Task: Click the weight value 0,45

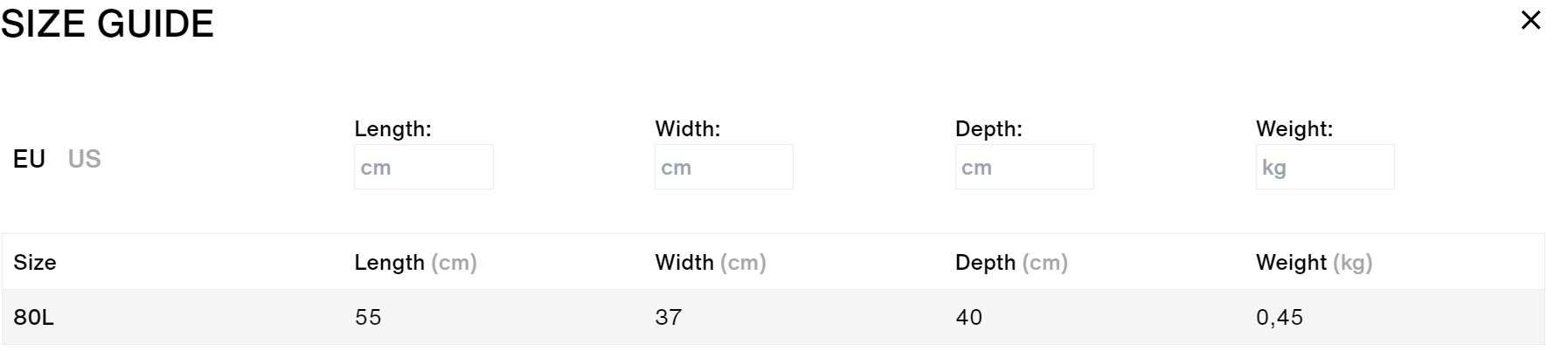Action: coord(1280,317)
